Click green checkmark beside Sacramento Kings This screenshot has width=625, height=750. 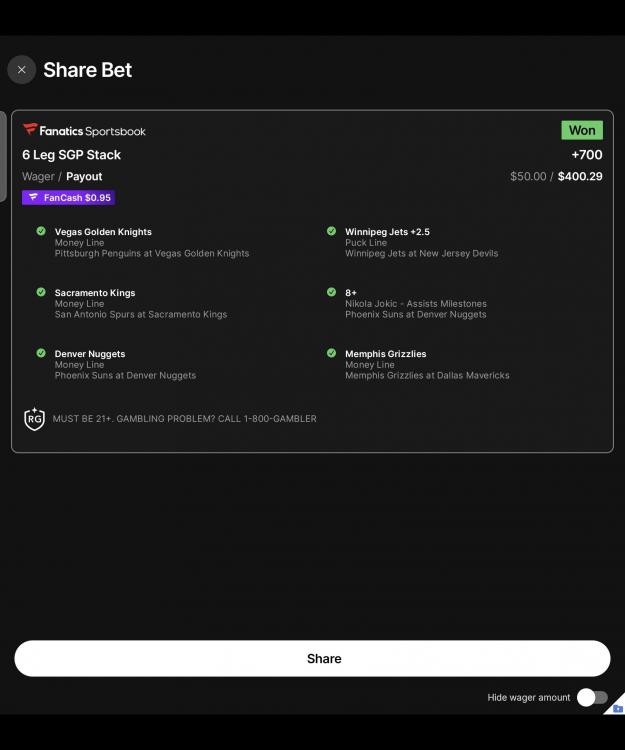pyautogui.click(x=41, y=292)
